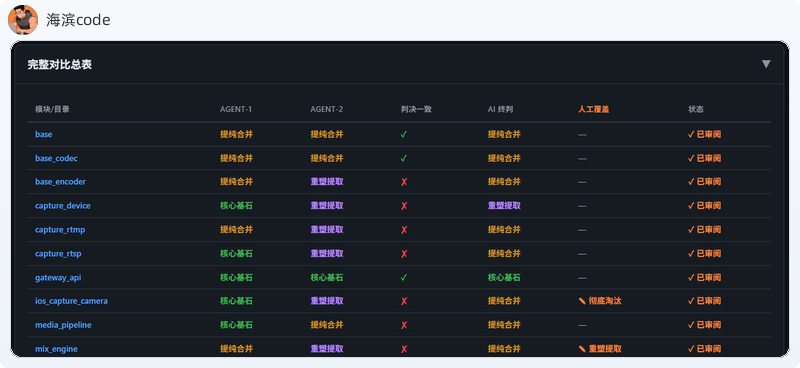The width and height of the screenshot is (800, 368).
Task: Click AGENT-2 verdict 重塑提取 for capture_rtmp
Action: coord(327,230)
